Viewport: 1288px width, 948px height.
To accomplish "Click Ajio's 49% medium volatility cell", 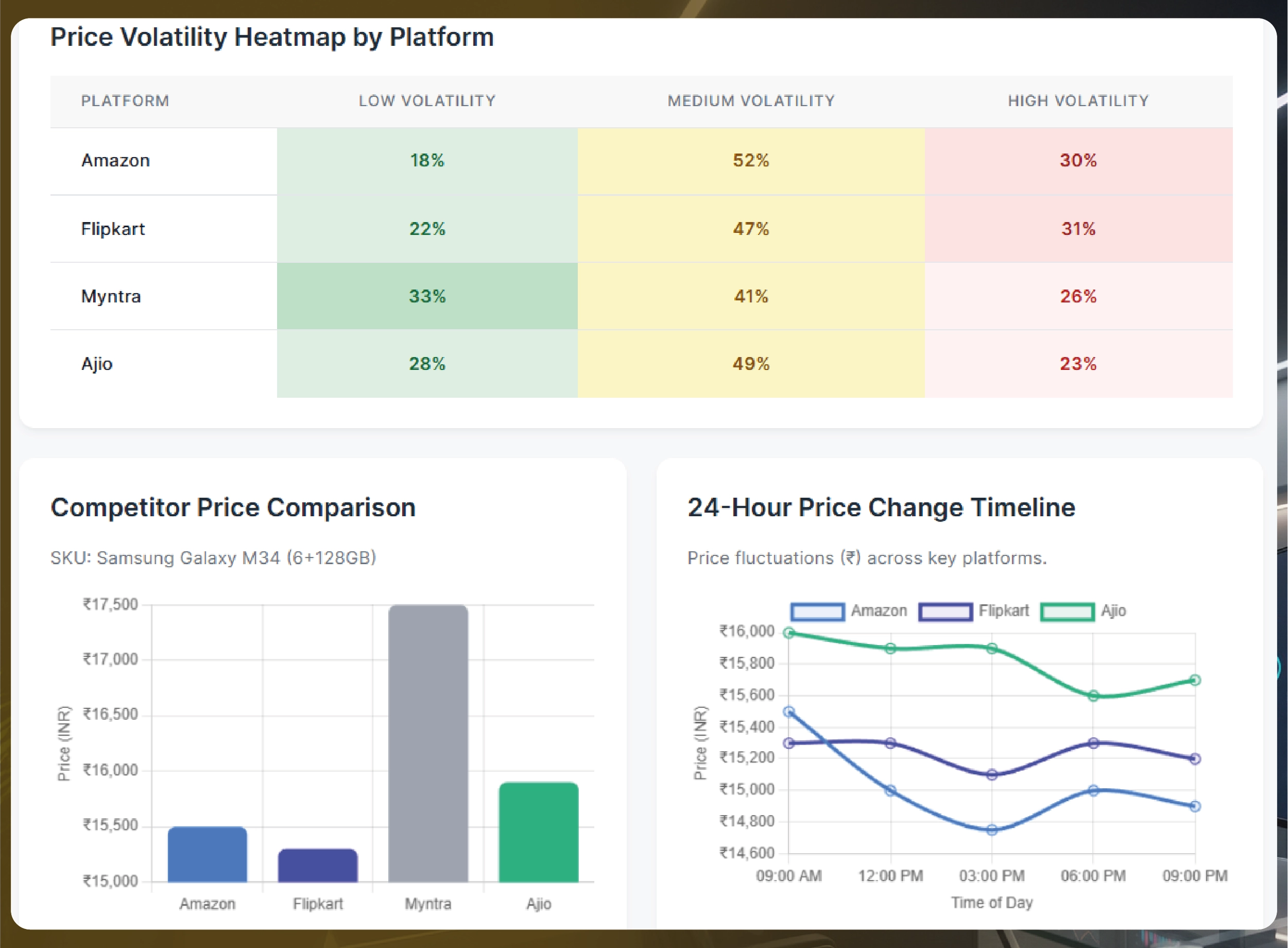I will click(x=751, y=364).
